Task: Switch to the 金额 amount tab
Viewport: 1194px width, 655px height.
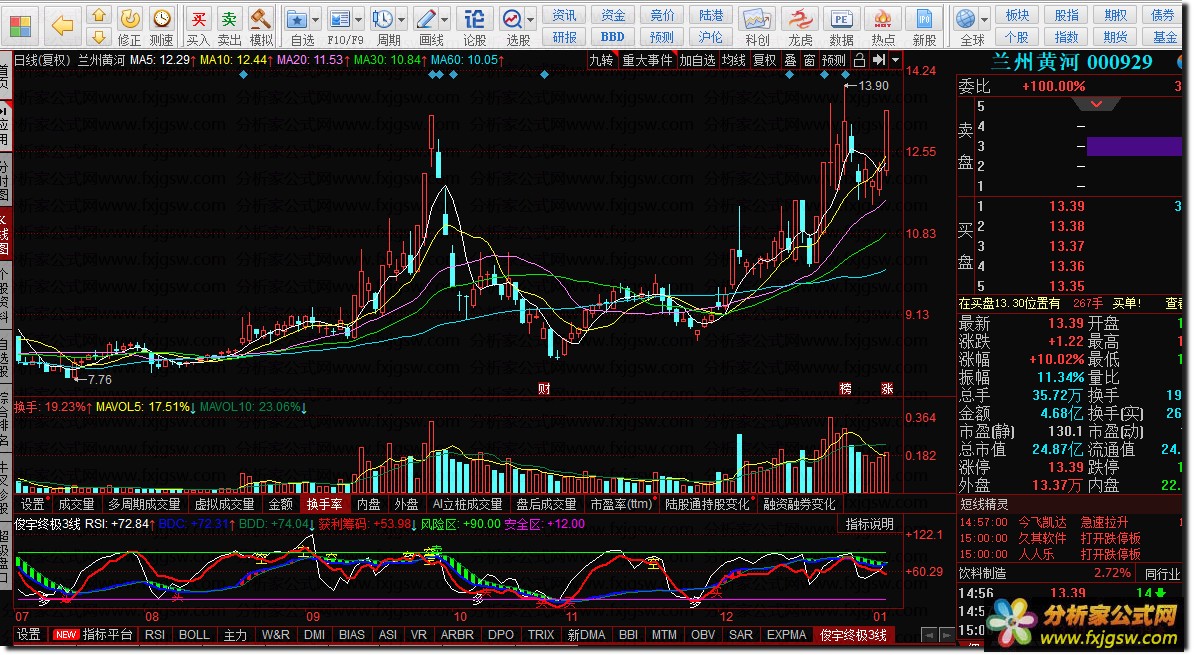Action: (281, 504)
